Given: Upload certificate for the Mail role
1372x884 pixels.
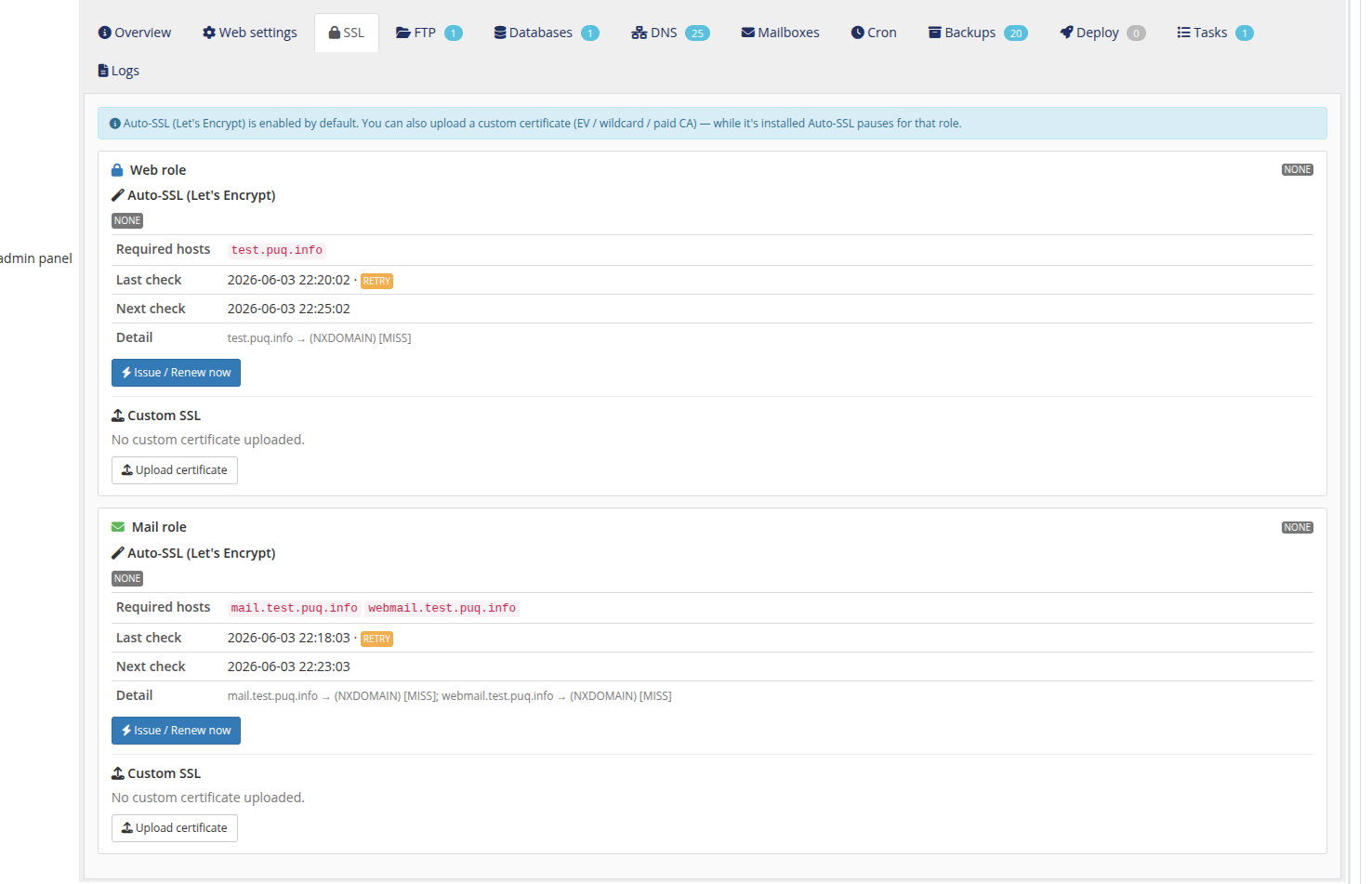Looking at the screenshot, I should 175,828.
